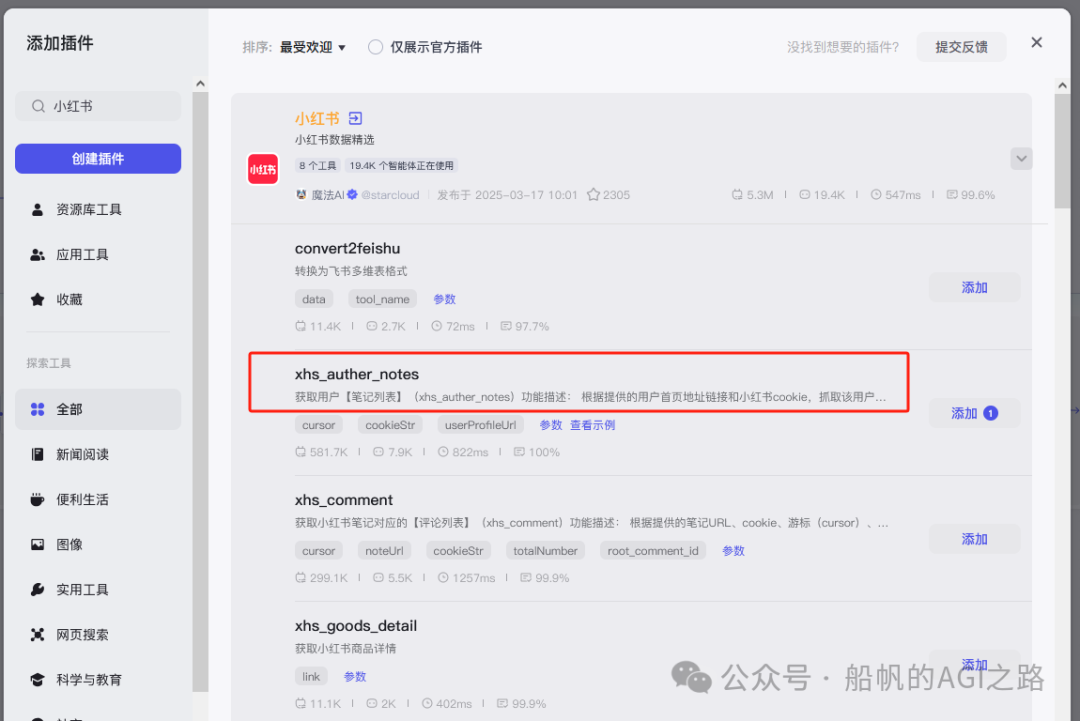Click the xhs_auther_notes tool name
This screenshot has width=1080, height=721.
[357, 374]
